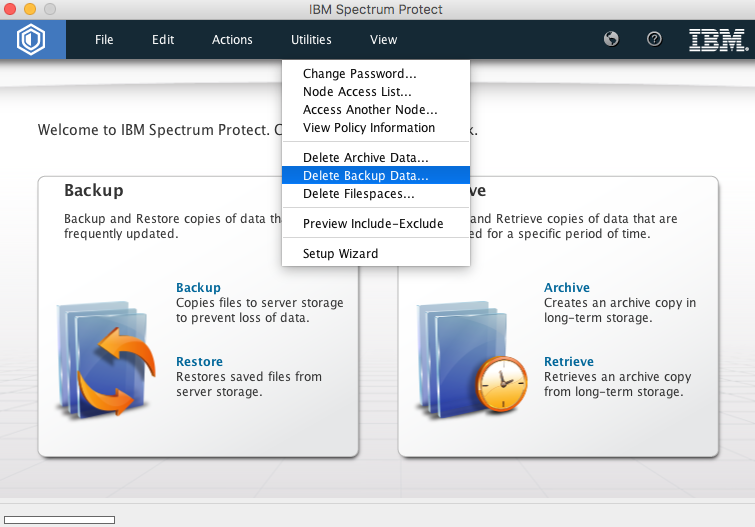This screenshot has height=527, width=755.
Task: Open the File menu
Action: pos(104,40)
